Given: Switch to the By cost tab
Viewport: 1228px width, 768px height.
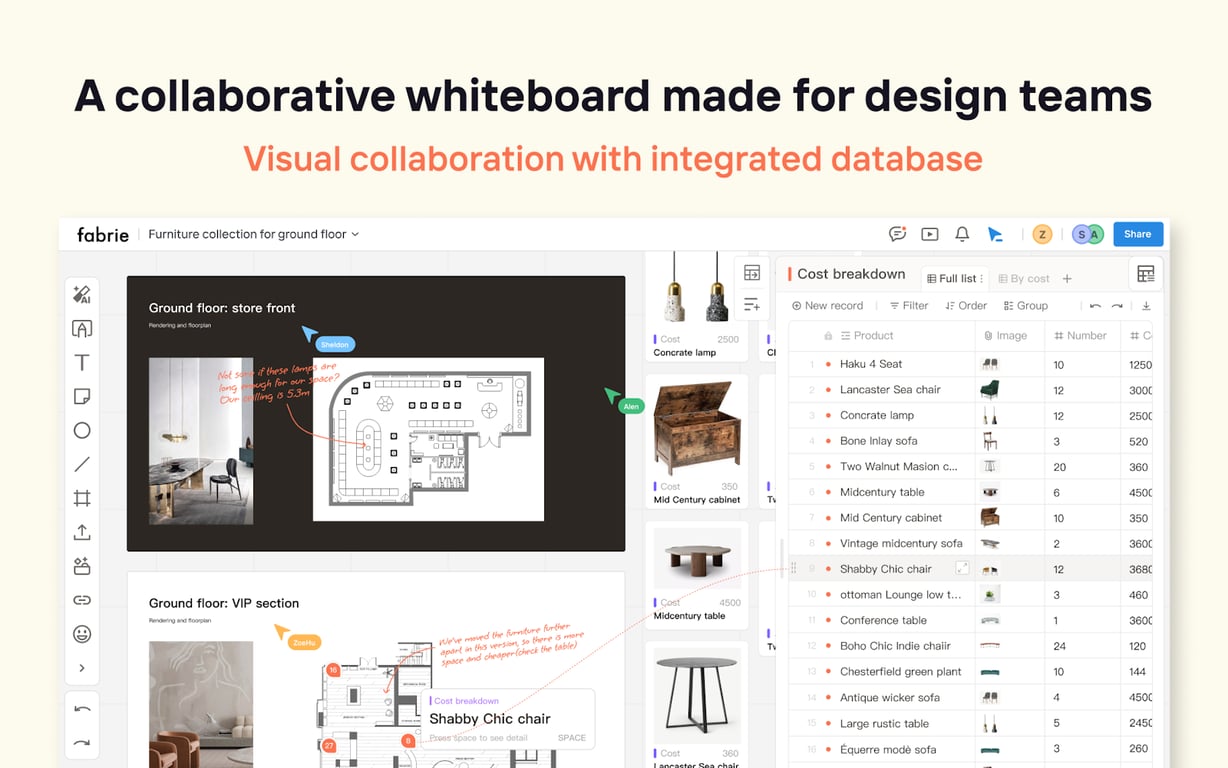Looking at the screenshot, I should [1024, 279].
